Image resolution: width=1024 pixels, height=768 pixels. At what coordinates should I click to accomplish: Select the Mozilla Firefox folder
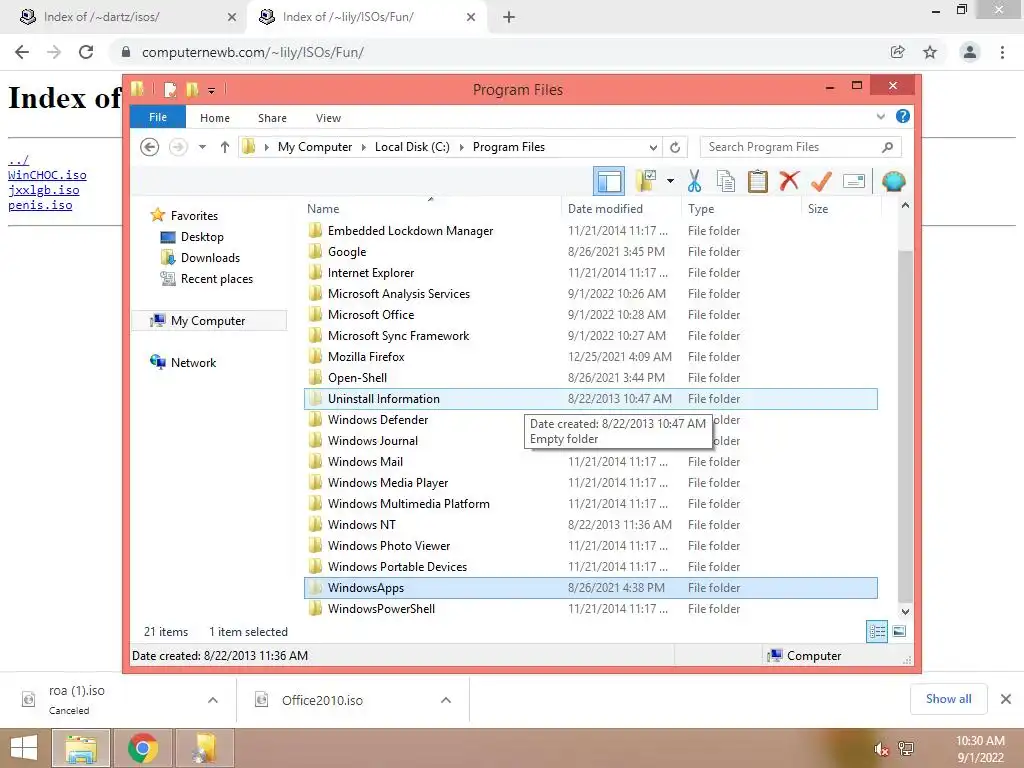[x=590, y=357]
